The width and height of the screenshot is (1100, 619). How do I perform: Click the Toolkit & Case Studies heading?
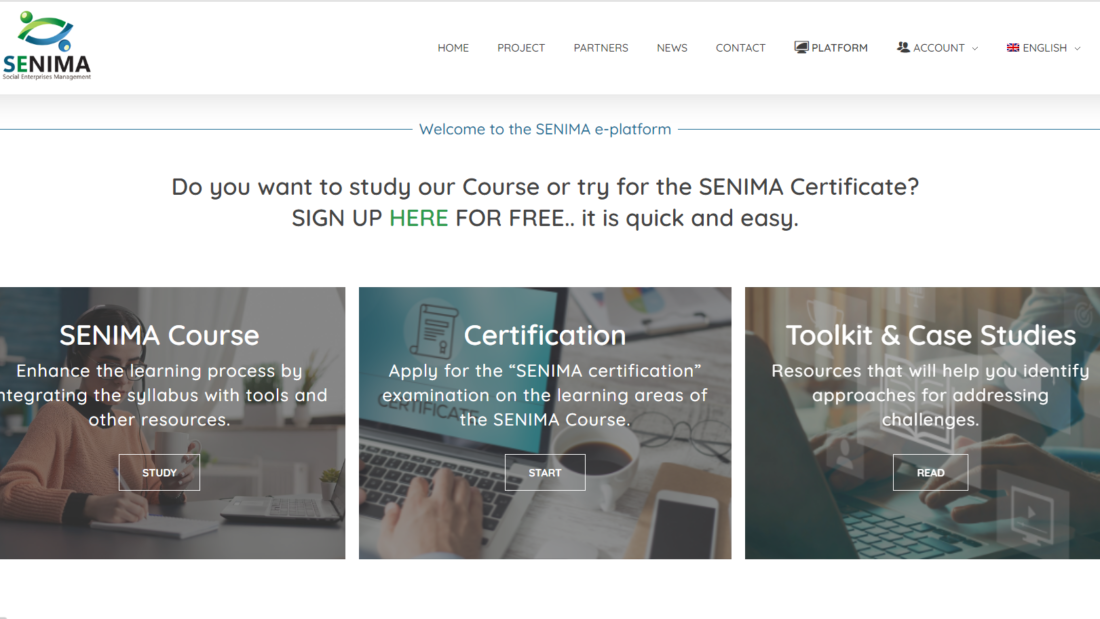click(930, 335)
